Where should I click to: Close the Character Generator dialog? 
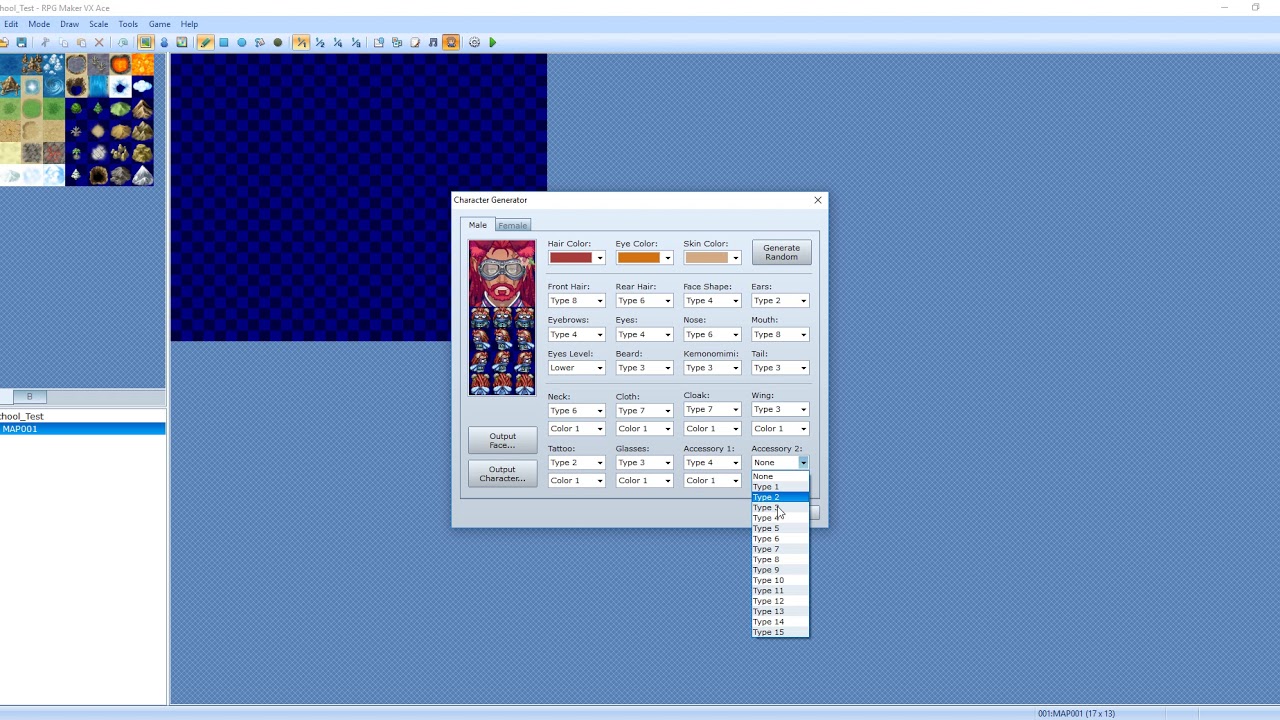818,200
